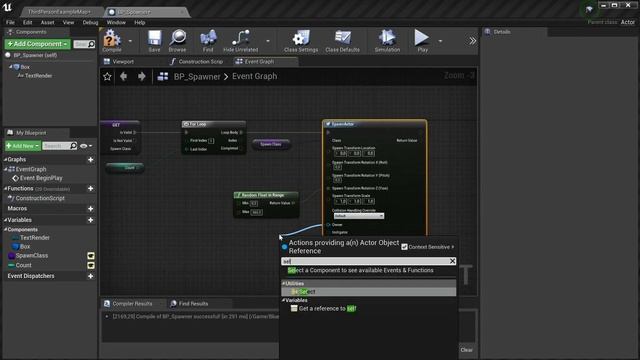This screenshot has width=640, height=360.
Task: Open Compile options dropdown arrow
Action: coord(130,41)
